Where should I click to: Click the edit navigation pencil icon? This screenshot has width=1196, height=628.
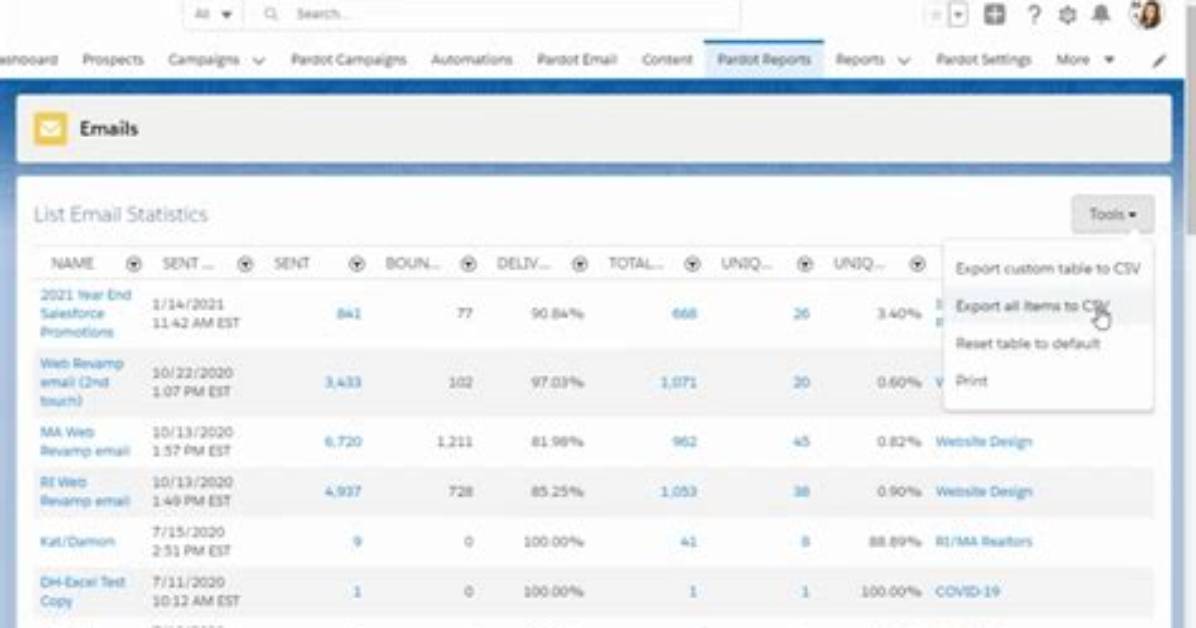1159,60
